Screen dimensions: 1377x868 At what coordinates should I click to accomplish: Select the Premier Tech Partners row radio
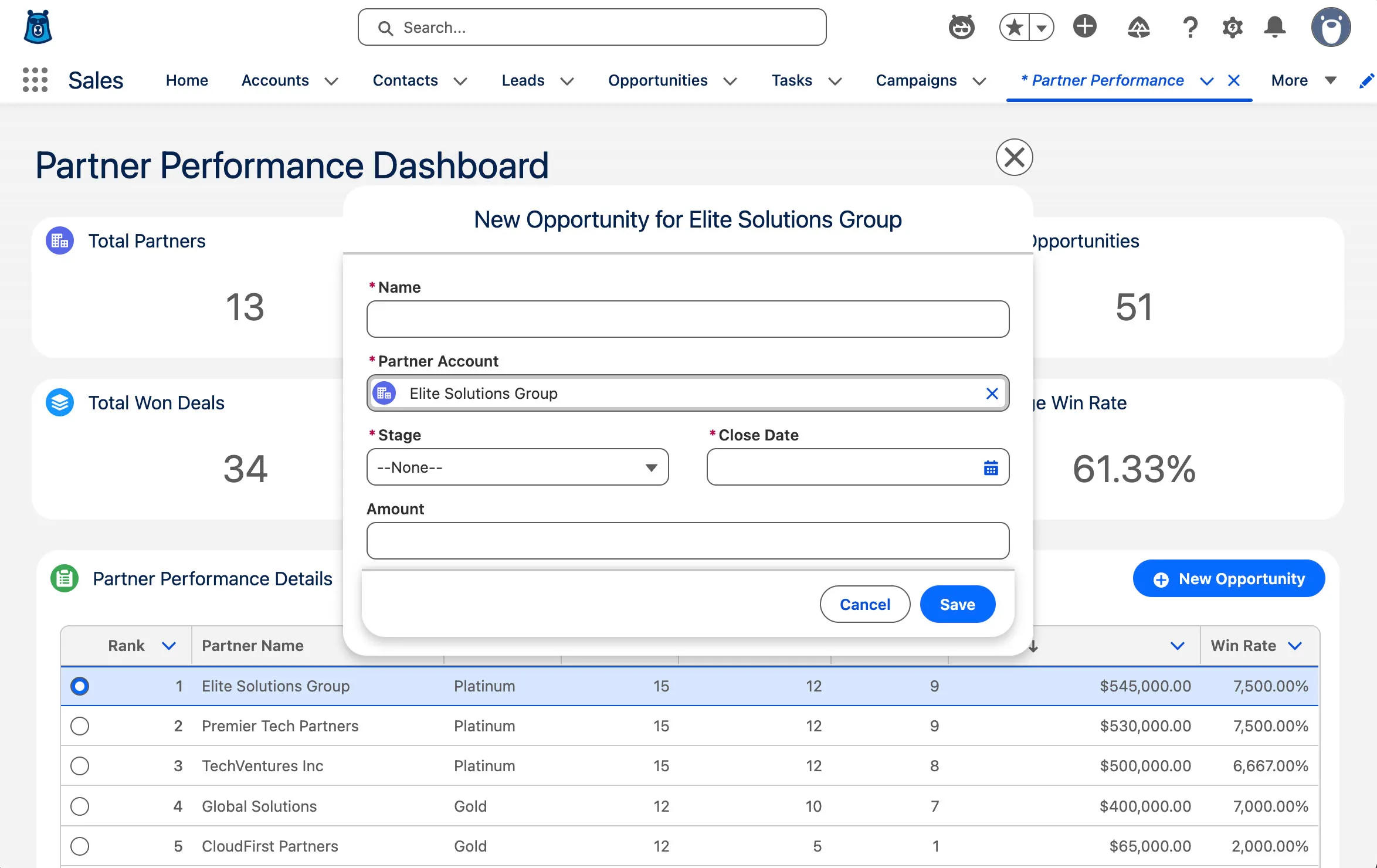coord(80,726)
